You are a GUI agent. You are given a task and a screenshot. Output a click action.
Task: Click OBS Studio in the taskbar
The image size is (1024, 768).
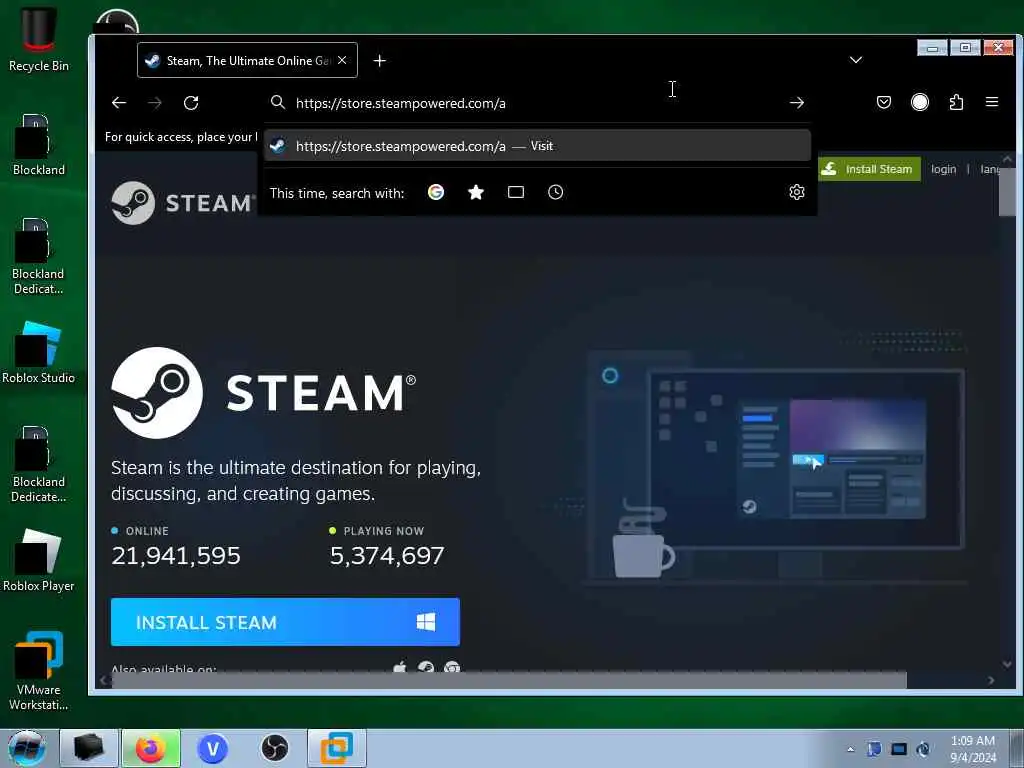pyautogui.click(x=274, y=748)
